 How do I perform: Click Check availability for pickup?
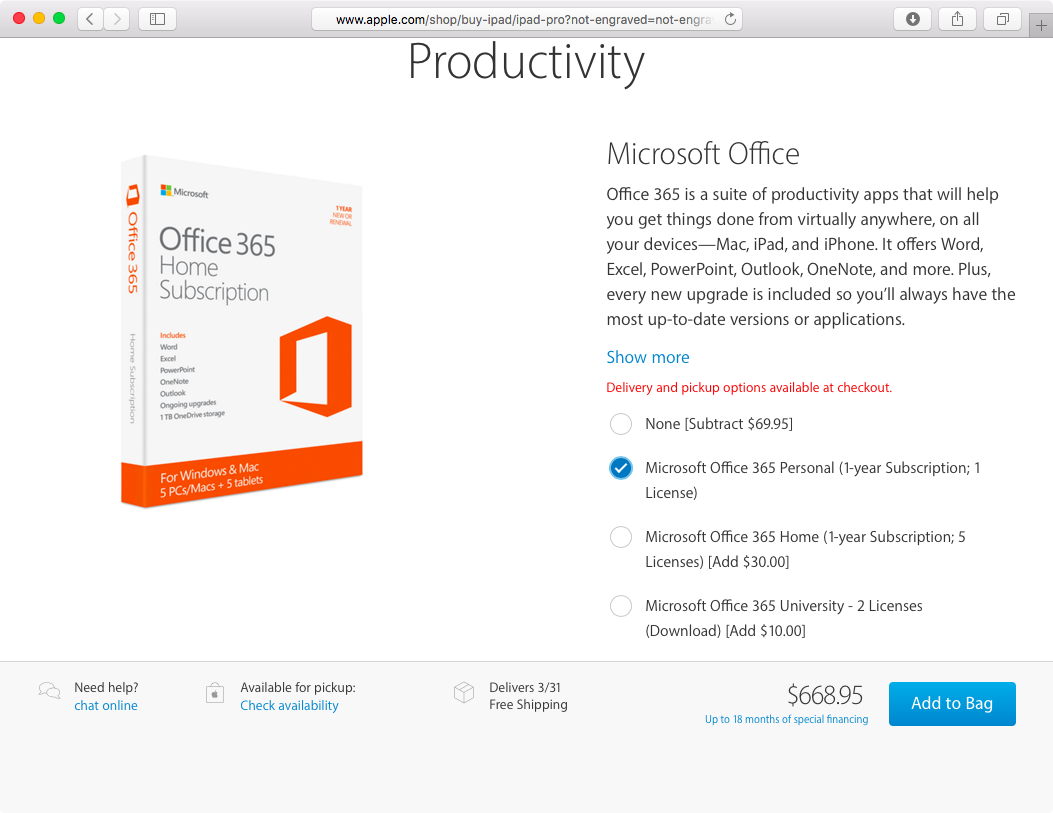pos(289,706)
